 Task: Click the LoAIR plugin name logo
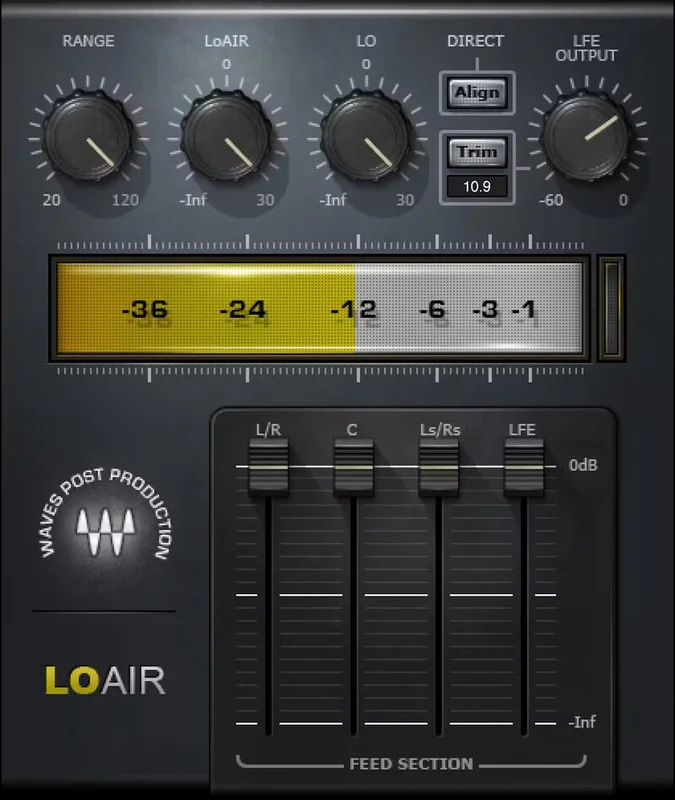point(106,680)
